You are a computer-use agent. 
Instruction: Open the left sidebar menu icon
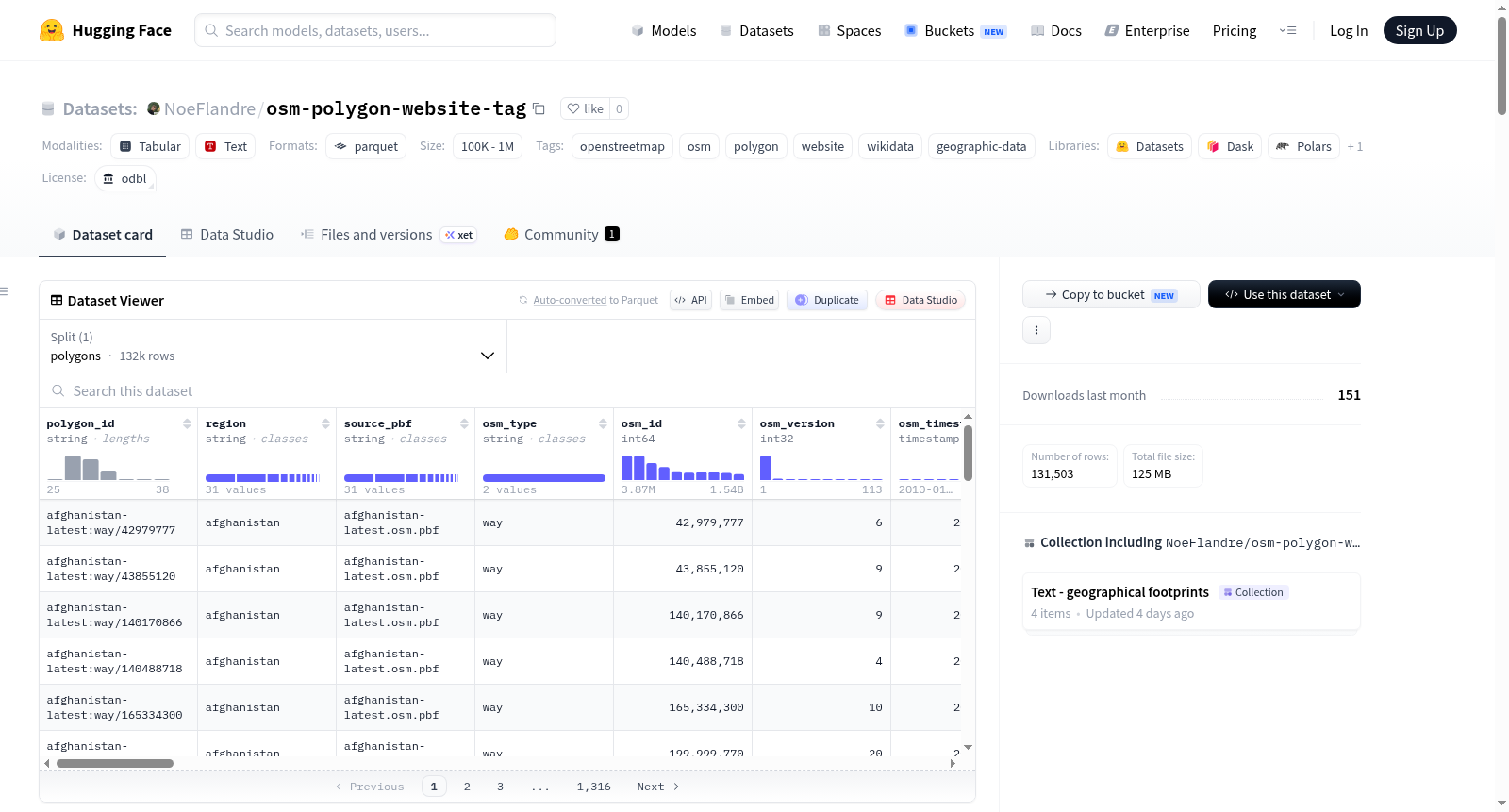(x=4, y=291)
